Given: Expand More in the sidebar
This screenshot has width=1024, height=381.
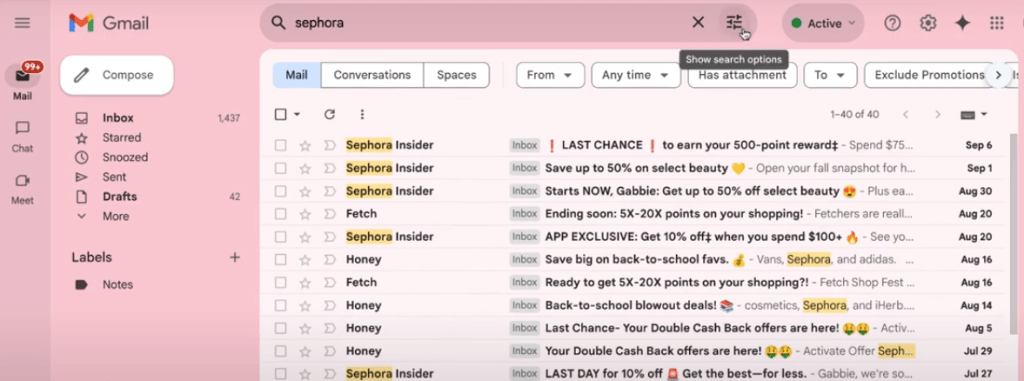Looking at the screenshot, I should tap(116, 216).
